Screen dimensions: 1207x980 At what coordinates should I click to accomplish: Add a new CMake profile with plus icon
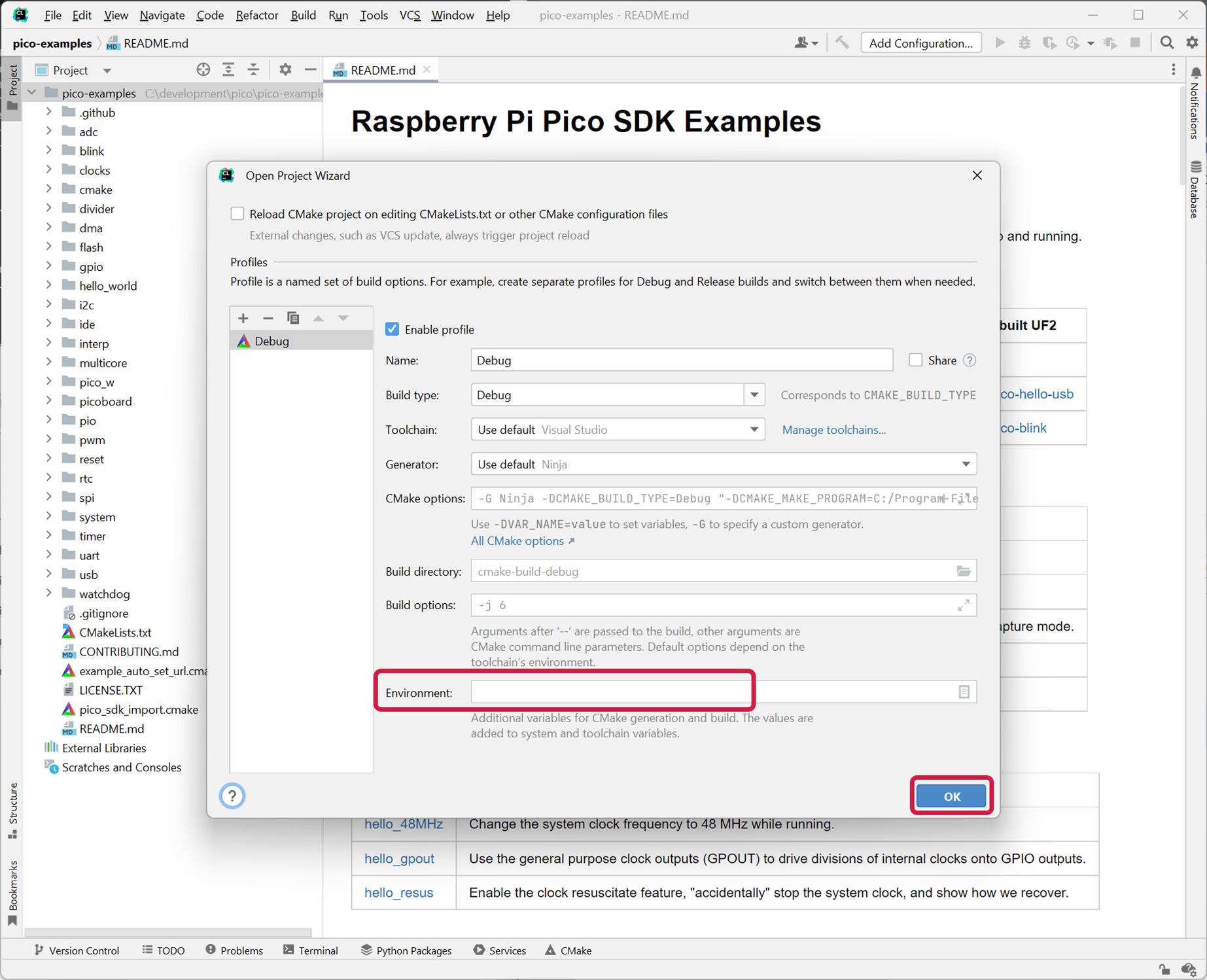click(x=243, y=318)
